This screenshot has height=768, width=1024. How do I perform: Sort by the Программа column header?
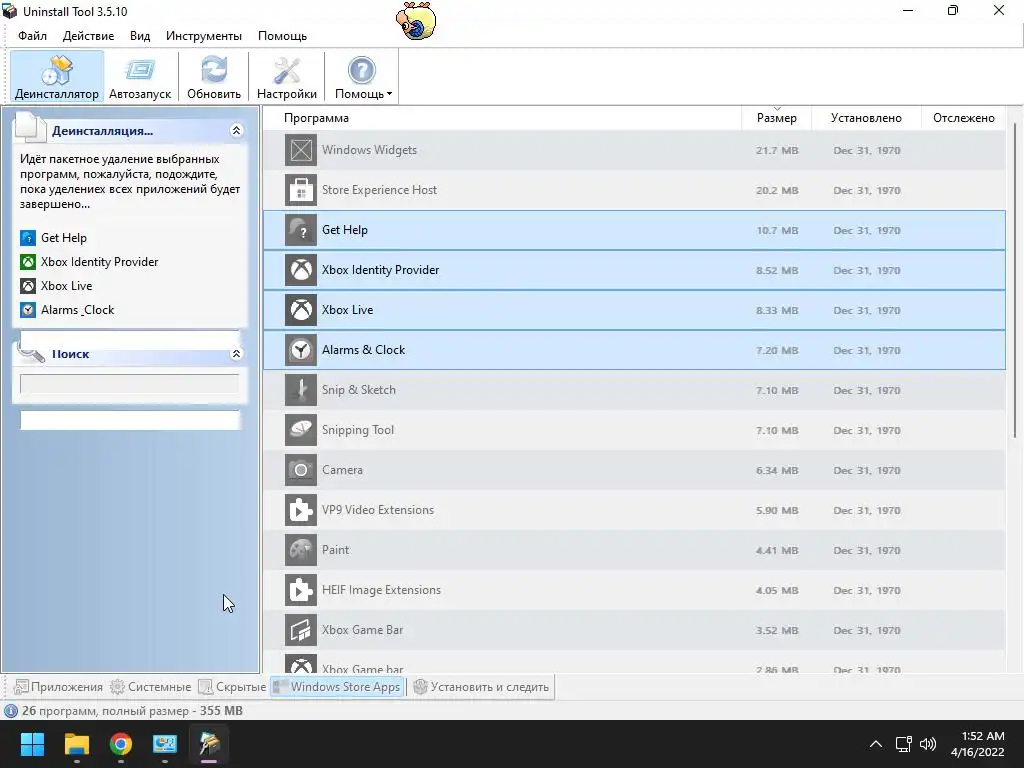coord(502,118)
